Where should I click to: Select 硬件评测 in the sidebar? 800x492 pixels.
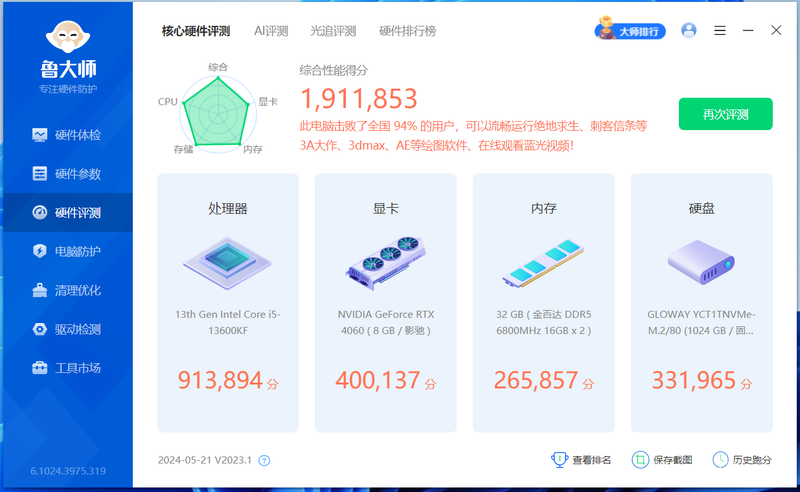tap(68, 212)
